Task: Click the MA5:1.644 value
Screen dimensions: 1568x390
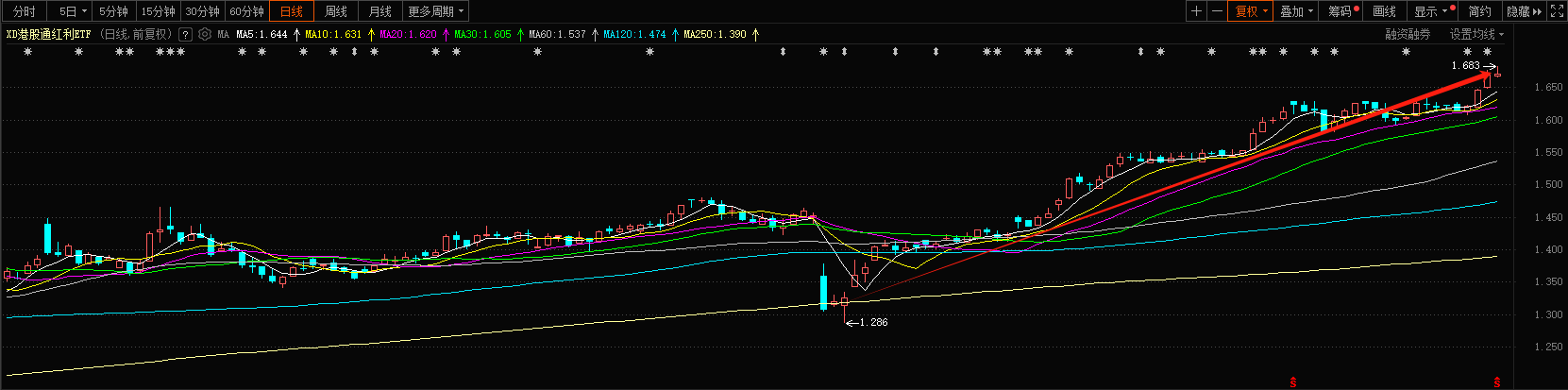Action: (x=261, y=34)
